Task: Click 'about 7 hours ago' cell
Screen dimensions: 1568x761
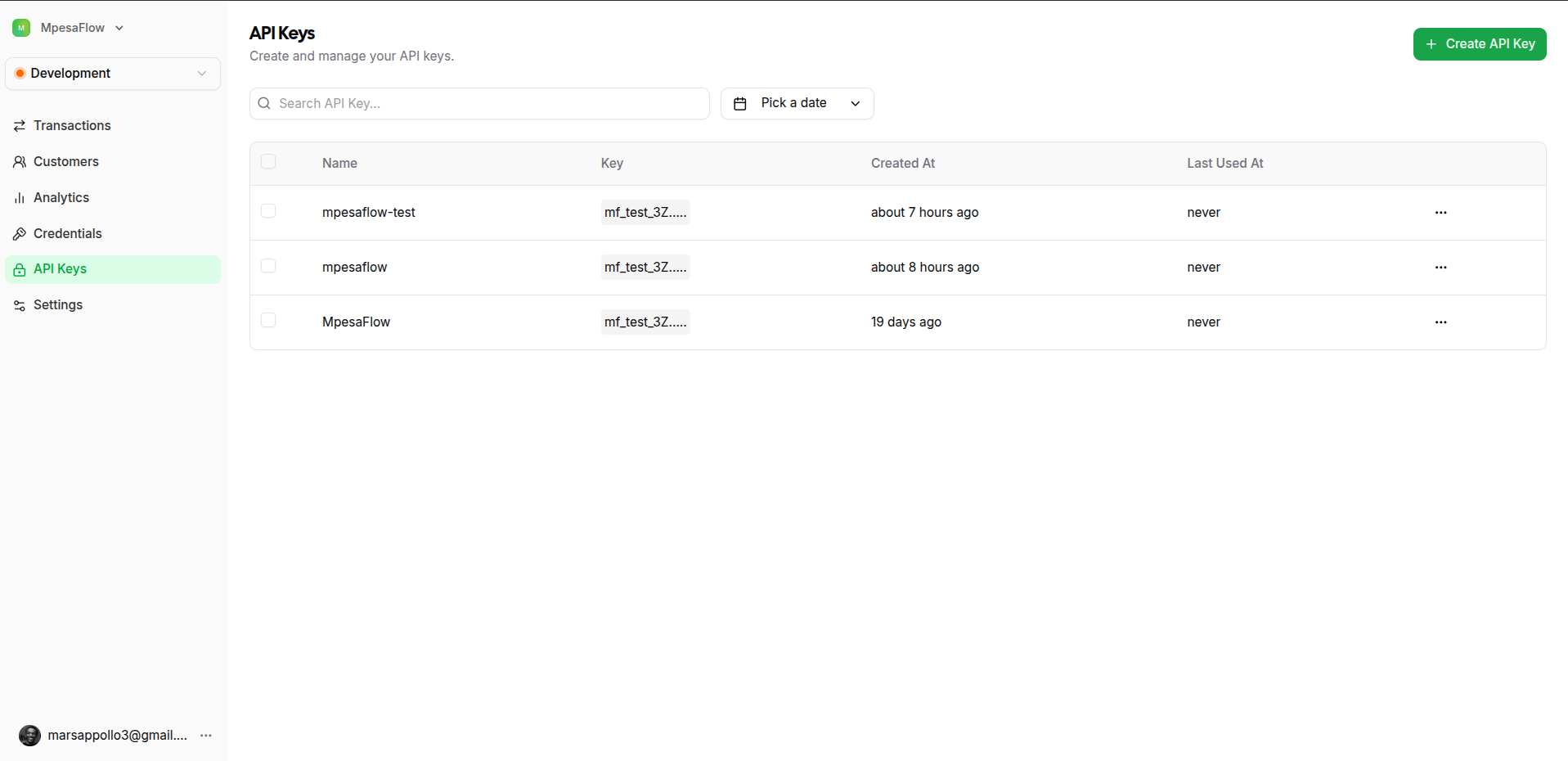Action: pos(925,213)
